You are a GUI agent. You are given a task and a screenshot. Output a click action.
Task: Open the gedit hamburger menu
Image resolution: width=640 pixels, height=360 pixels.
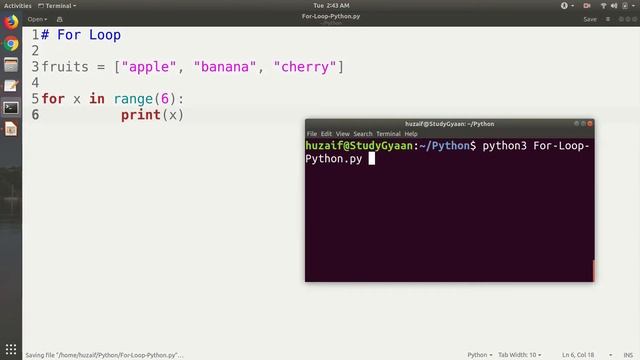(x=608, y=19)
